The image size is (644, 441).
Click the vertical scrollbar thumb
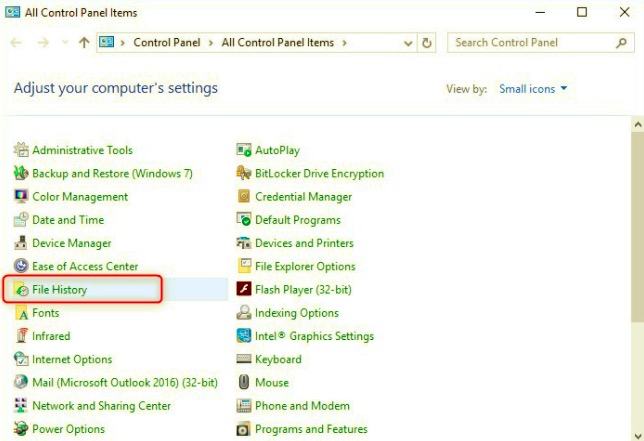pyautogui.click(x=638, y=227)
